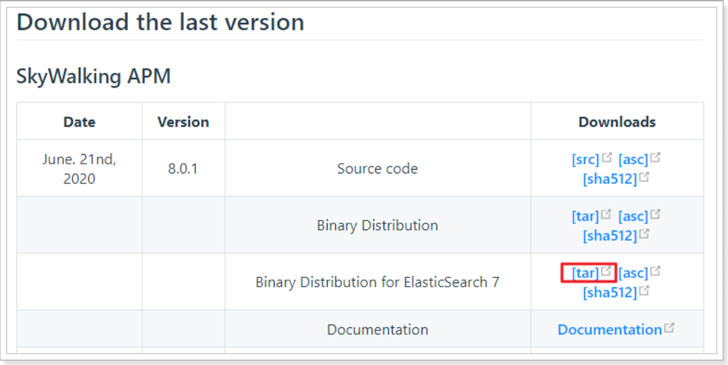The image size is (728, 365).
Task: Open the Source code [asc] signature link
Action: pyautogui.click(x=633, y=159)
